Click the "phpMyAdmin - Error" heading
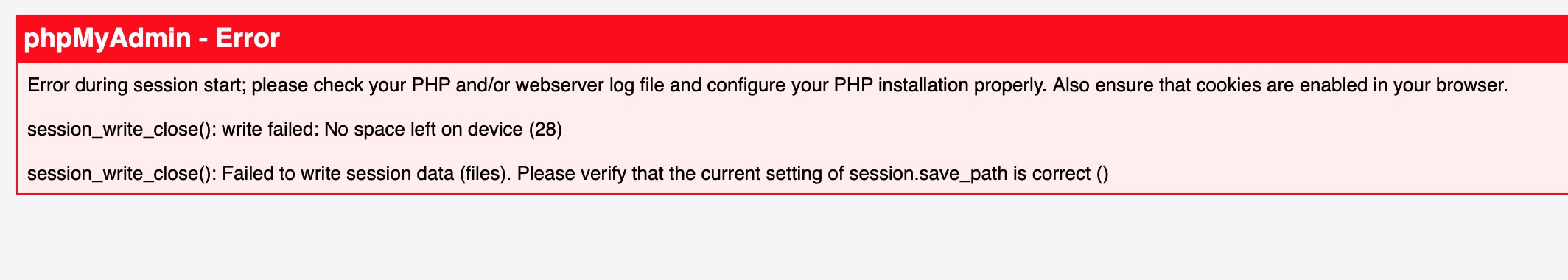Screen dimensions: 1568x280 pyautogui.click(x=152, y=38)
